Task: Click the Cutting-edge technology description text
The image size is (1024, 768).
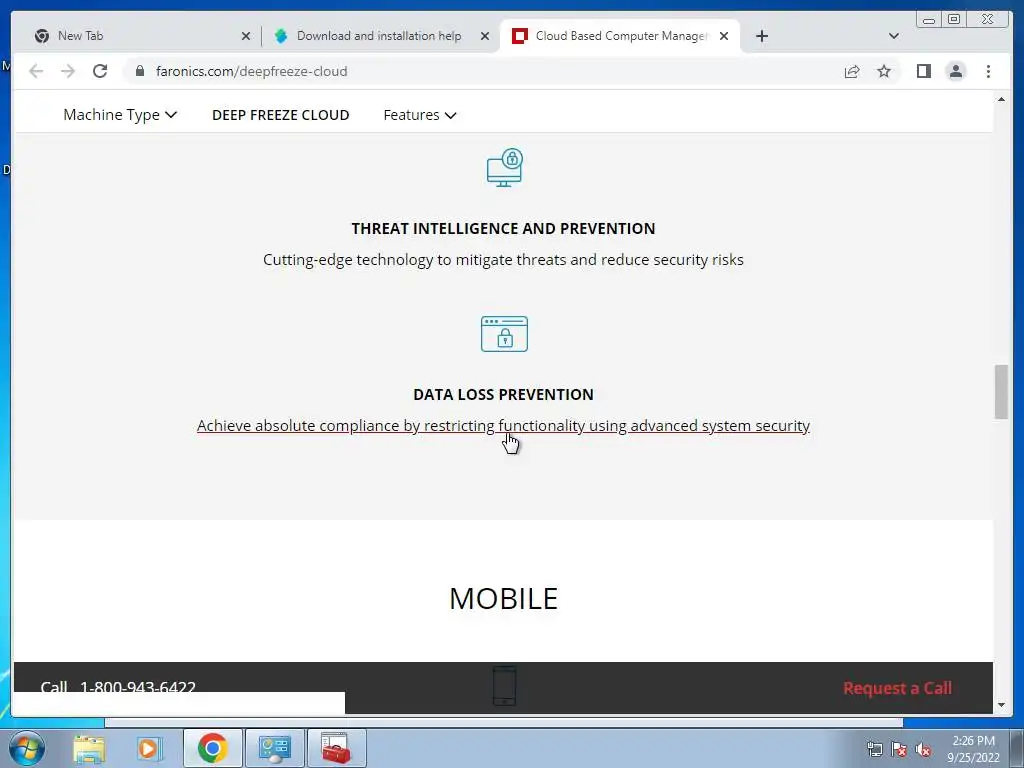Action: (x=504, y=260)
